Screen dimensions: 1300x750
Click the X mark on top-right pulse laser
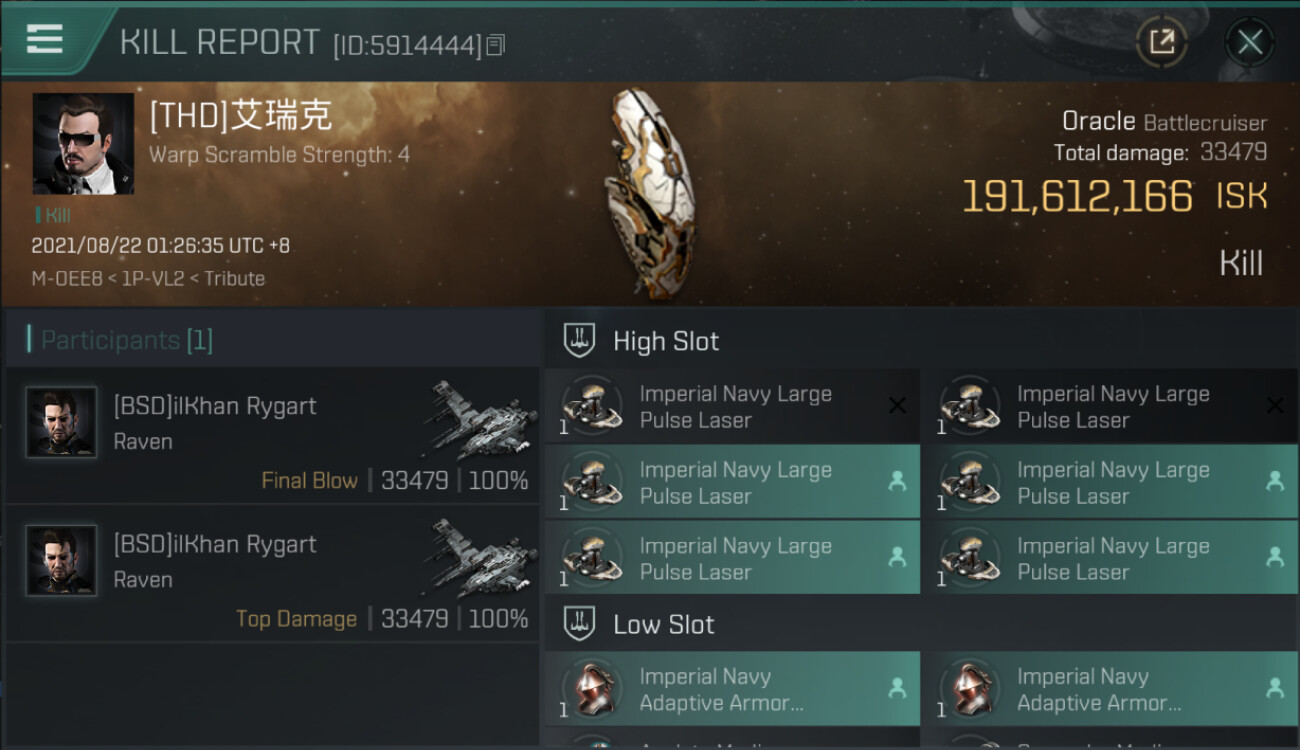pyautogui.click(x=1275, y=405)
